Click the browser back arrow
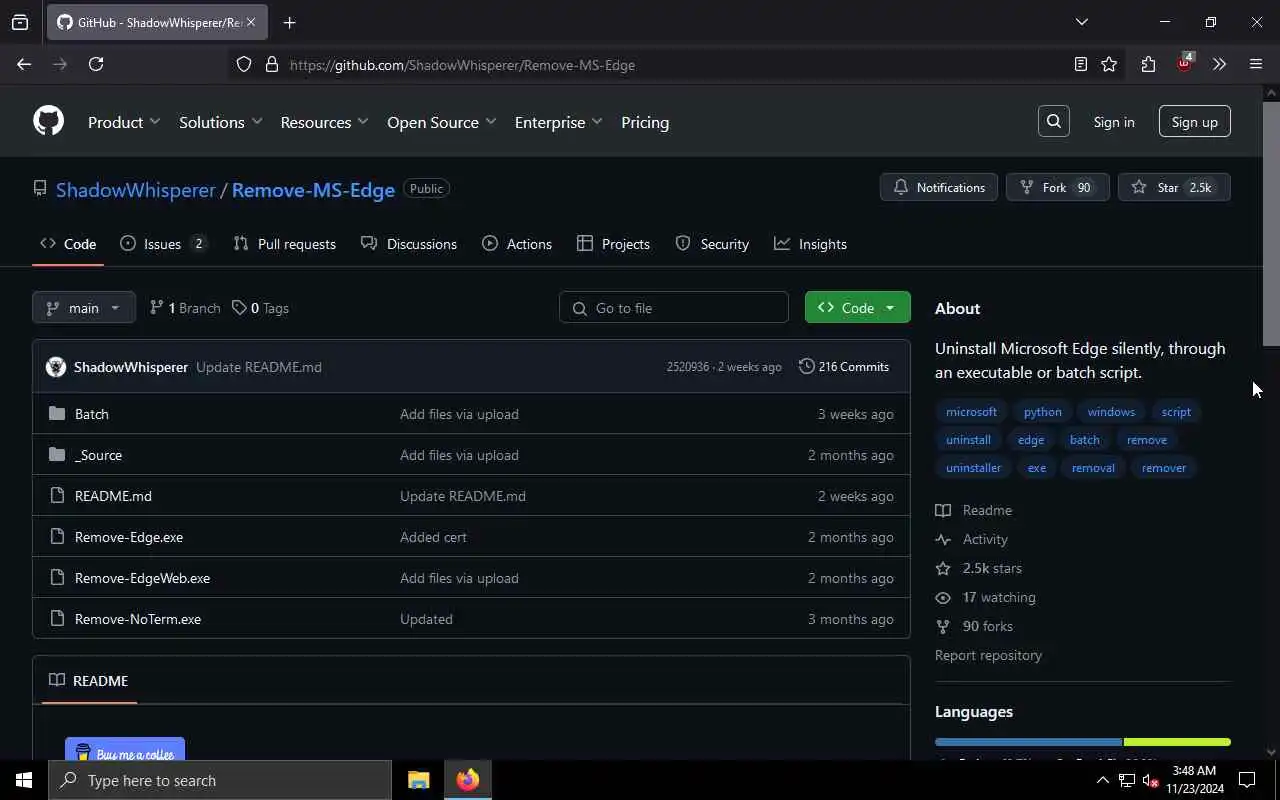Viewport: 1280px width, 800px height. coord(24,64)
